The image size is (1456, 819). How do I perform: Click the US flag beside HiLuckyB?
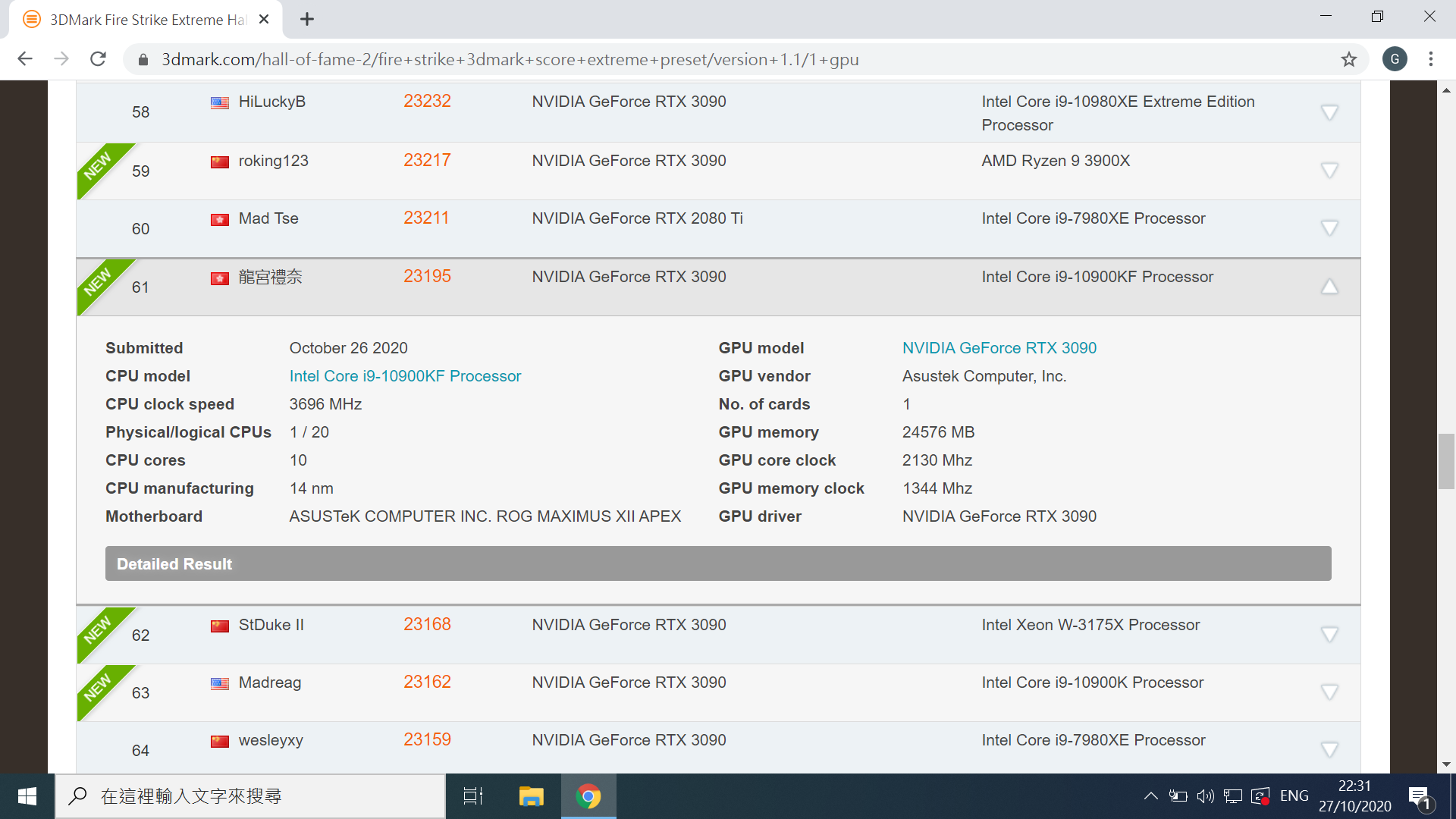[x=220, y=102]
